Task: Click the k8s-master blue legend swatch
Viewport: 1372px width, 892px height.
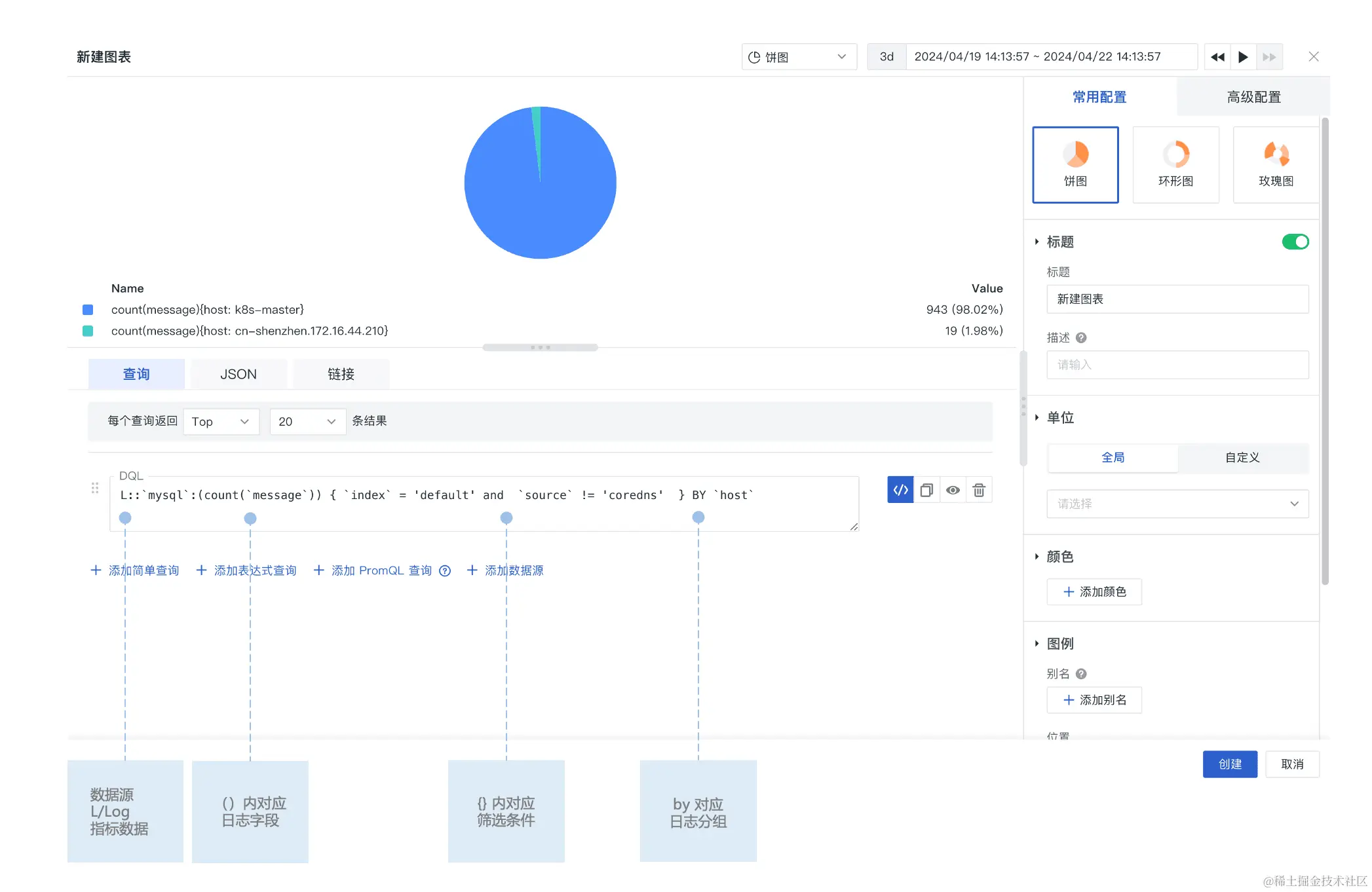Action: point(88,310)
